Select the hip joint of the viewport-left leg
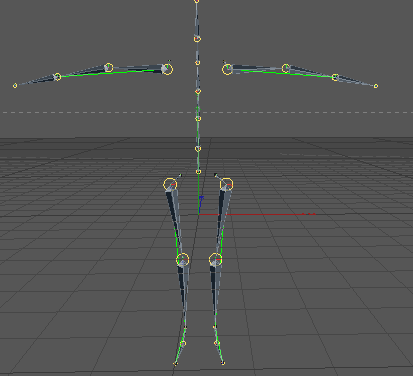Viewport: 413px width, 376px height. [170, 184]
